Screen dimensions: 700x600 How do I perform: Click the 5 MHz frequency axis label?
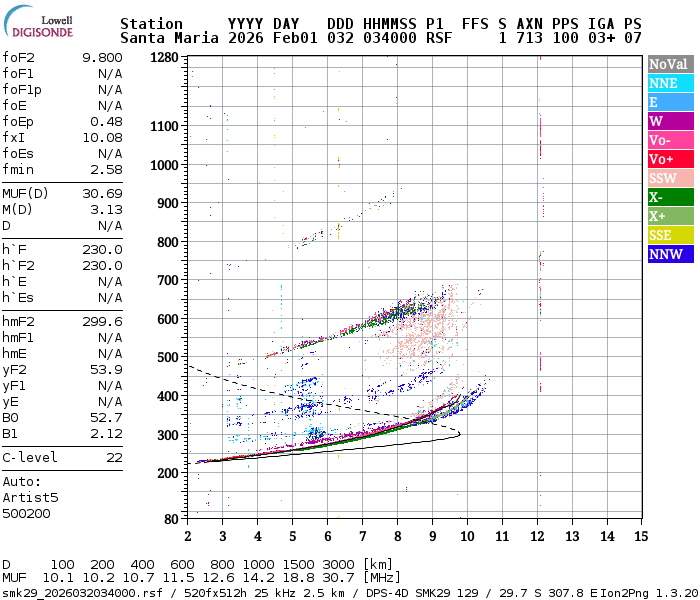[x=292, y=536]
